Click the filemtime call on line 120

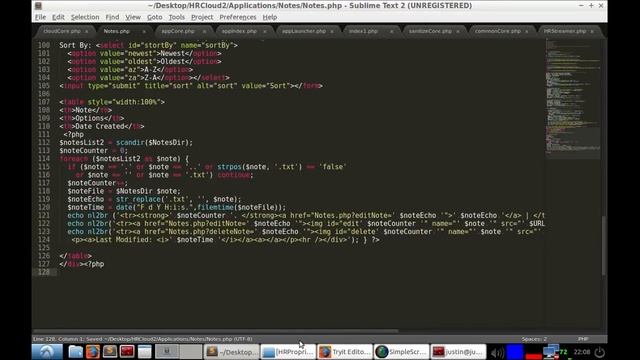[x=215, y=207]
